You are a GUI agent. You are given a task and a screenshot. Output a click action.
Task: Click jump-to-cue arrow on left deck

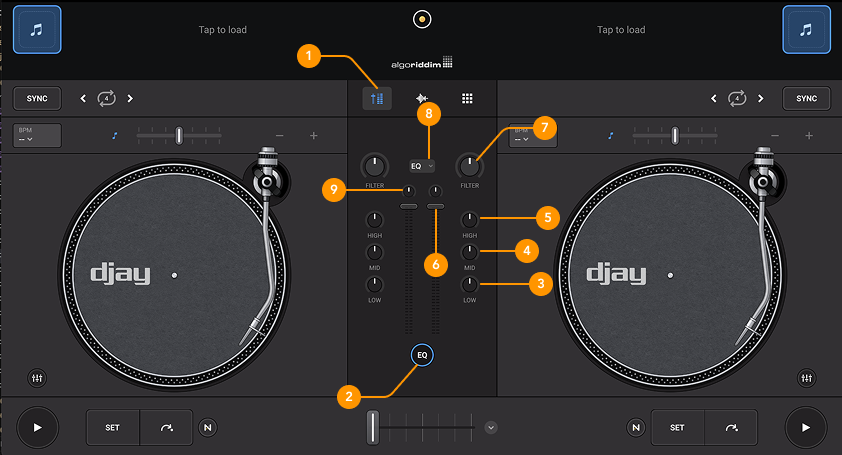166,428
